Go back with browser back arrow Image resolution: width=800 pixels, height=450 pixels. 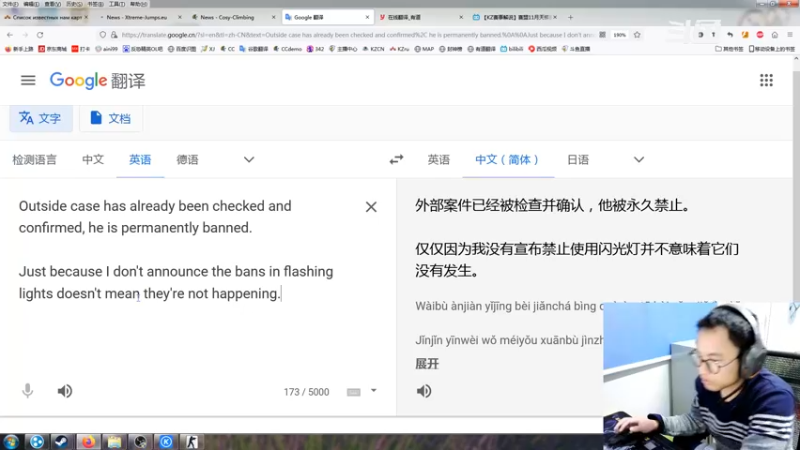click(10, 35)
